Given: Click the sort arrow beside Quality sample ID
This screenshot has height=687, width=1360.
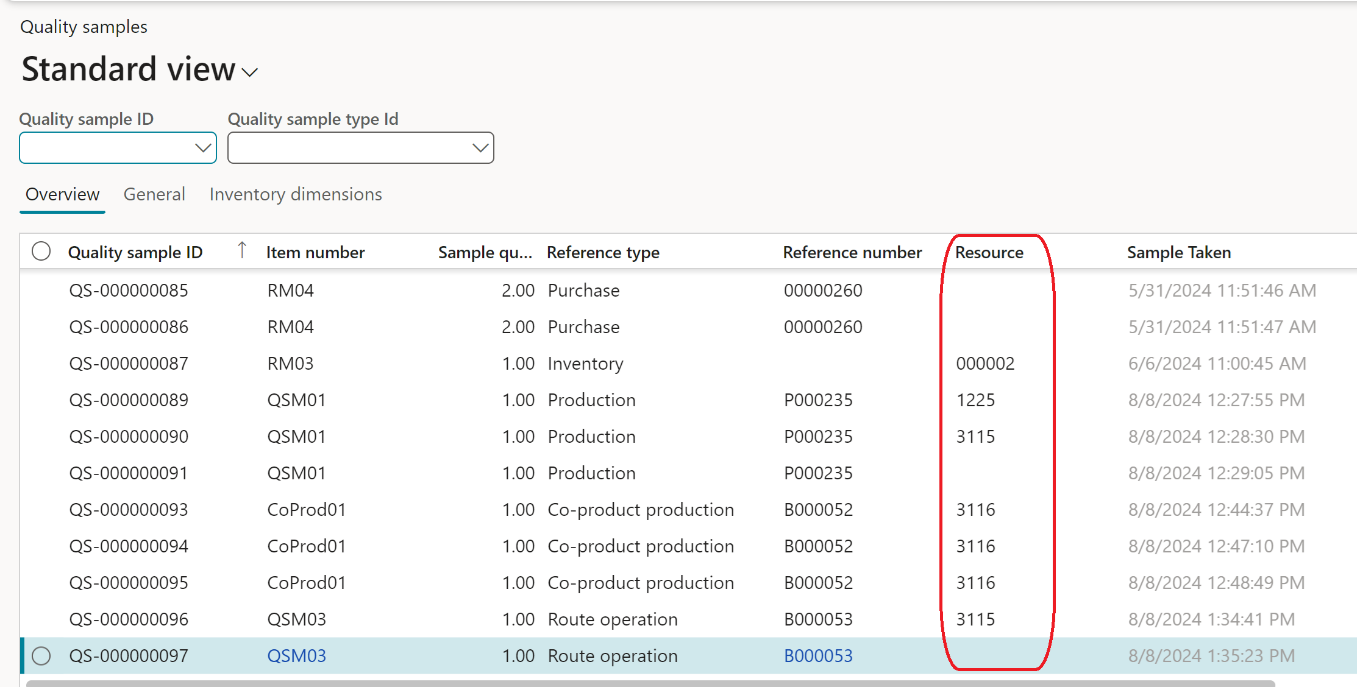Looking at the screenshot, I should [241, 251].
